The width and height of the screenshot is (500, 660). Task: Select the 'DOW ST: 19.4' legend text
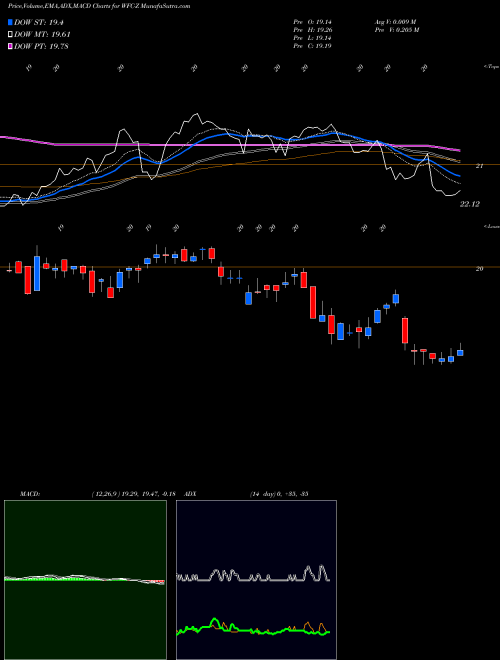[39, 23]
